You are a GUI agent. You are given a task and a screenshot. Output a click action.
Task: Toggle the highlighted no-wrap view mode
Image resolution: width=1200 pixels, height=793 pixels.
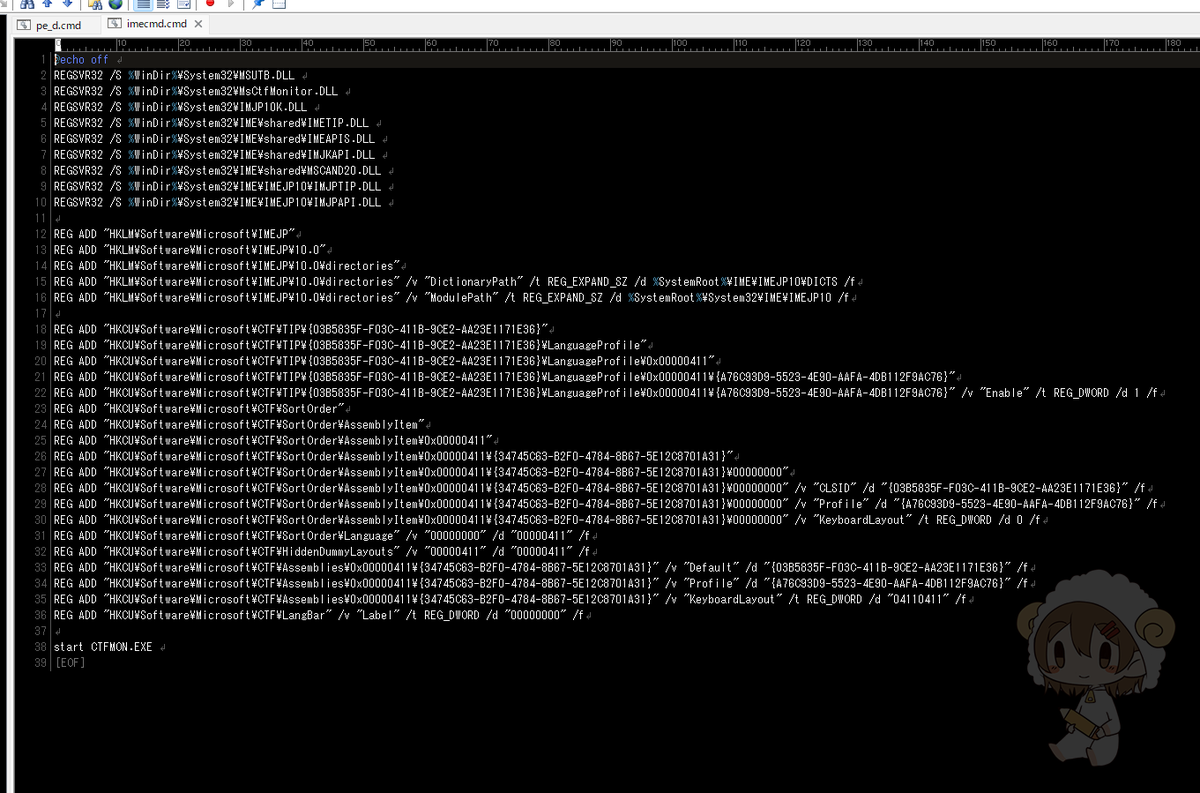140,6
